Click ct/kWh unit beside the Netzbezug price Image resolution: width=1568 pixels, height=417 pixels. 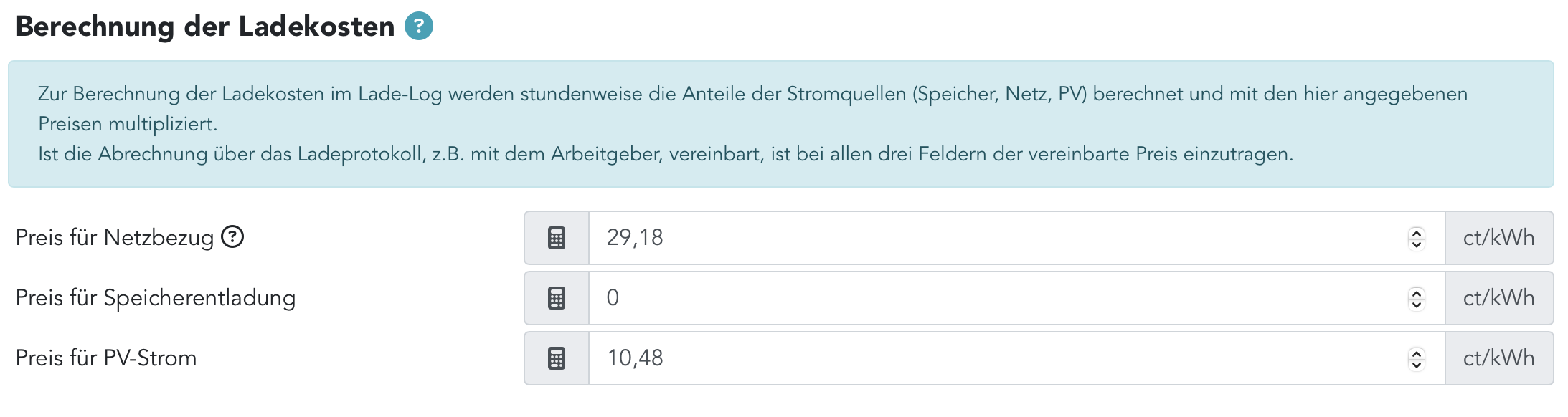tap(1498, 238)
